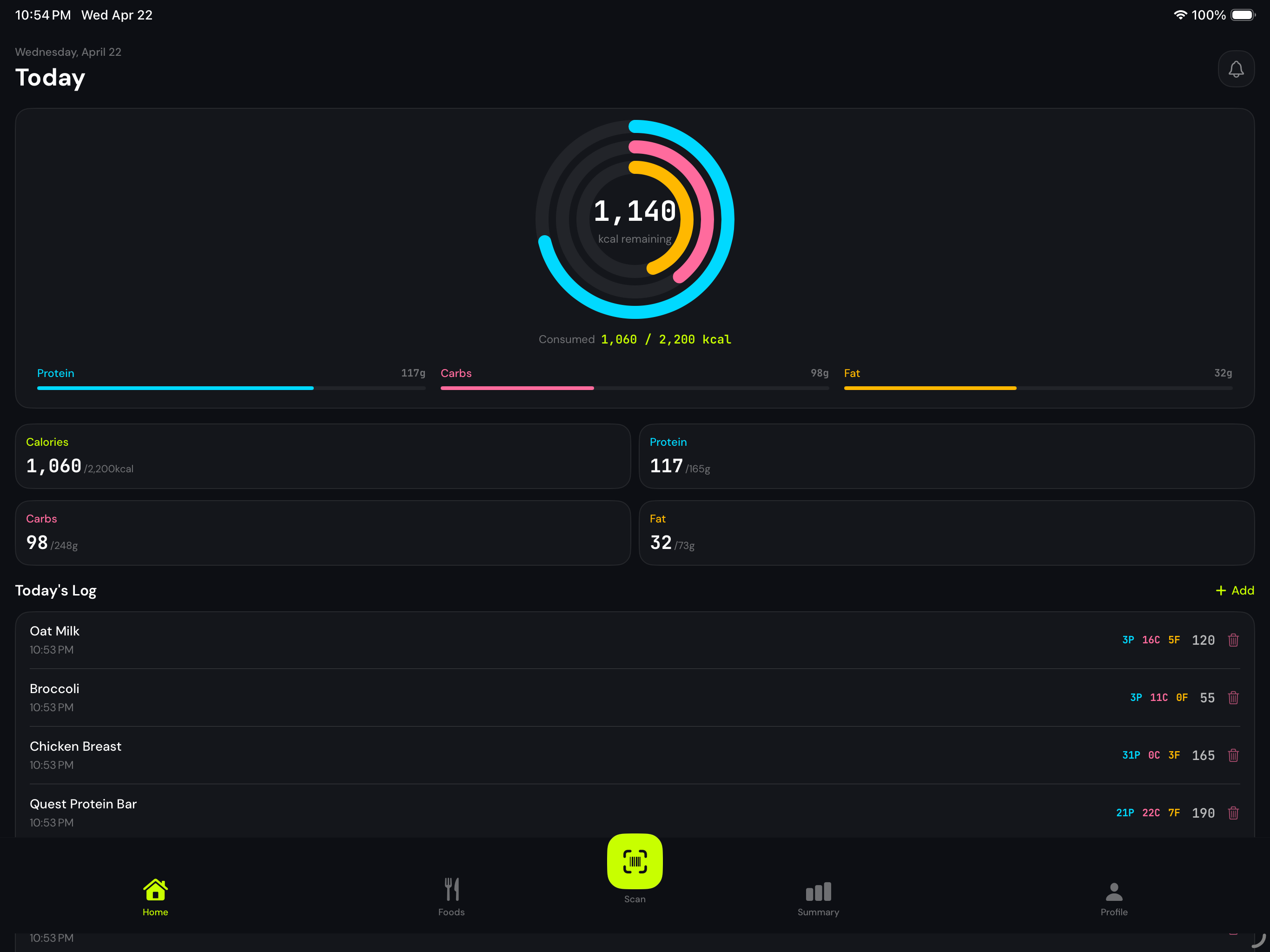View the Fat macro card
Image resolution: width=1270 pixels, height=952 pixels.
[x=948, y=533]
